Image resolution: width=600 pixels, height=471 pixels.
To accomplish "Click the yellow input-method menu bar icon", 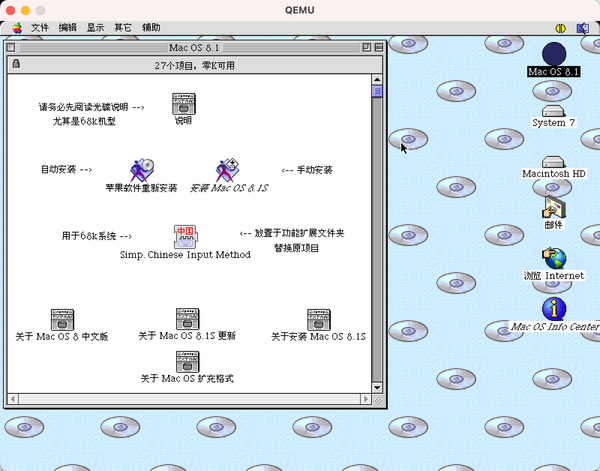I will click(561, 28).
